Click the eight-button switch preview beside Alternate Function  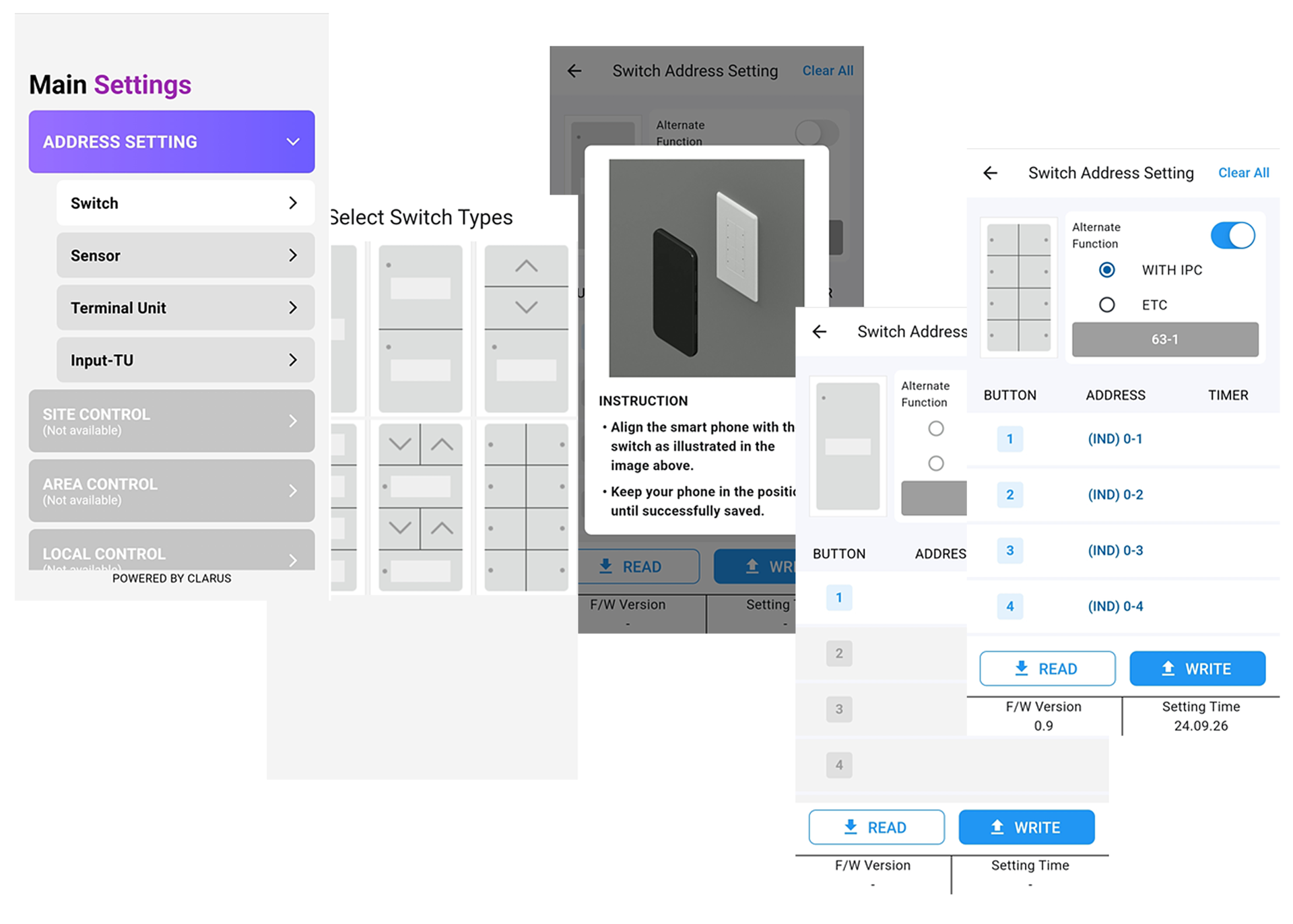(1018, 288)
